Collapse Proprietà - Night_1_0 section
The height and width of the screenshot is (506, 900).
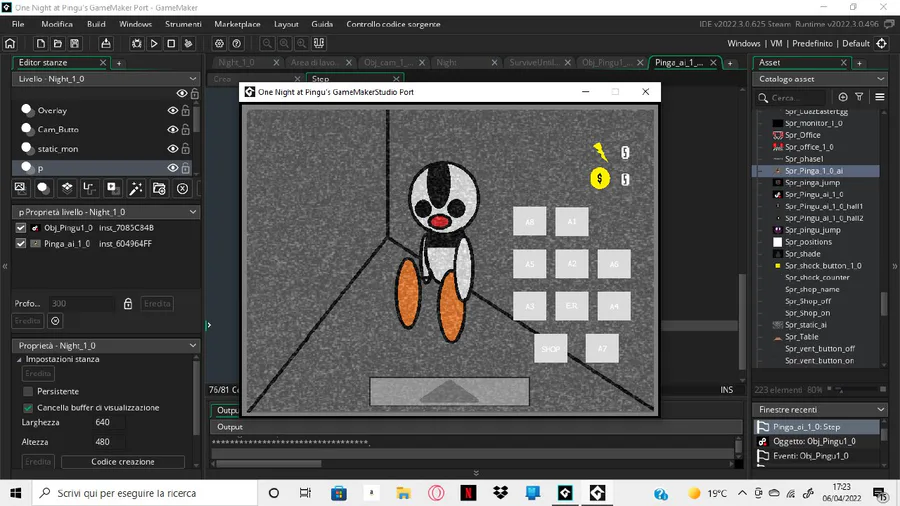point(193,345)
